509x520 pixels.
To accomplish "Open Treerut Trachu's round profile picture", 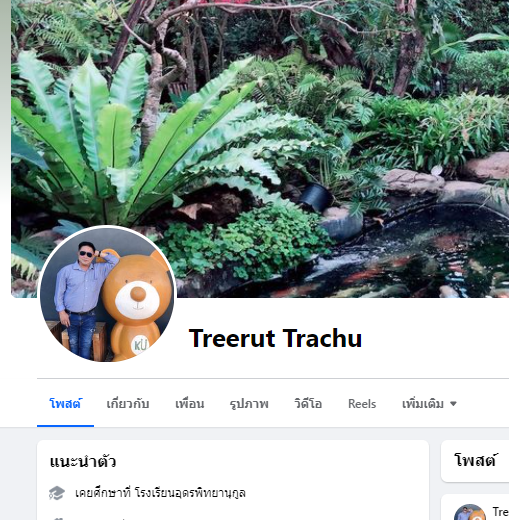I will (107, 294).
